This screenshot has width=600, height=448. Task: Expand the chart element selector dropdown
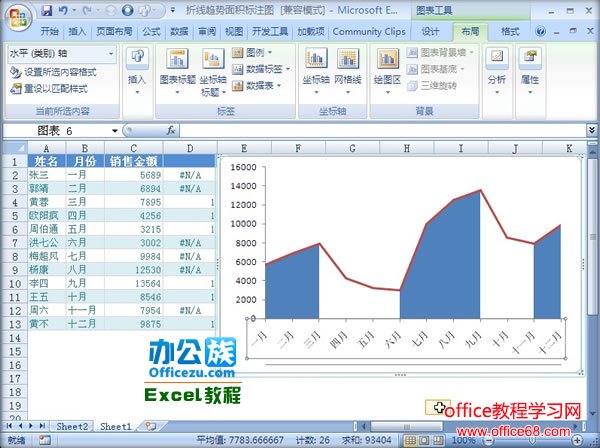(111, 54)
